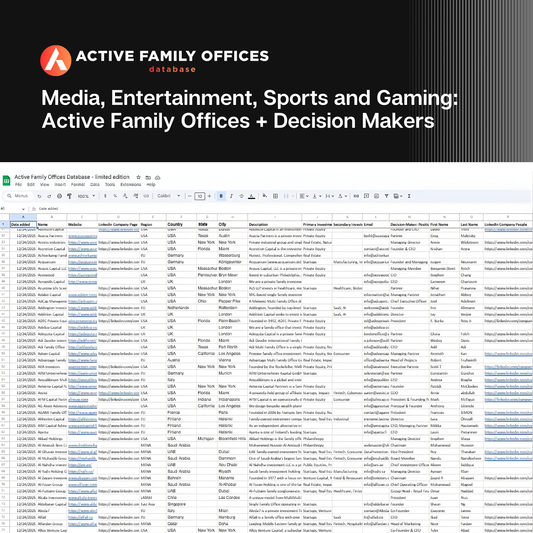Click the Google Sheets home icon
Viewport: 533px width, 533px height.
pyautogui.click(x=6, y=180)
